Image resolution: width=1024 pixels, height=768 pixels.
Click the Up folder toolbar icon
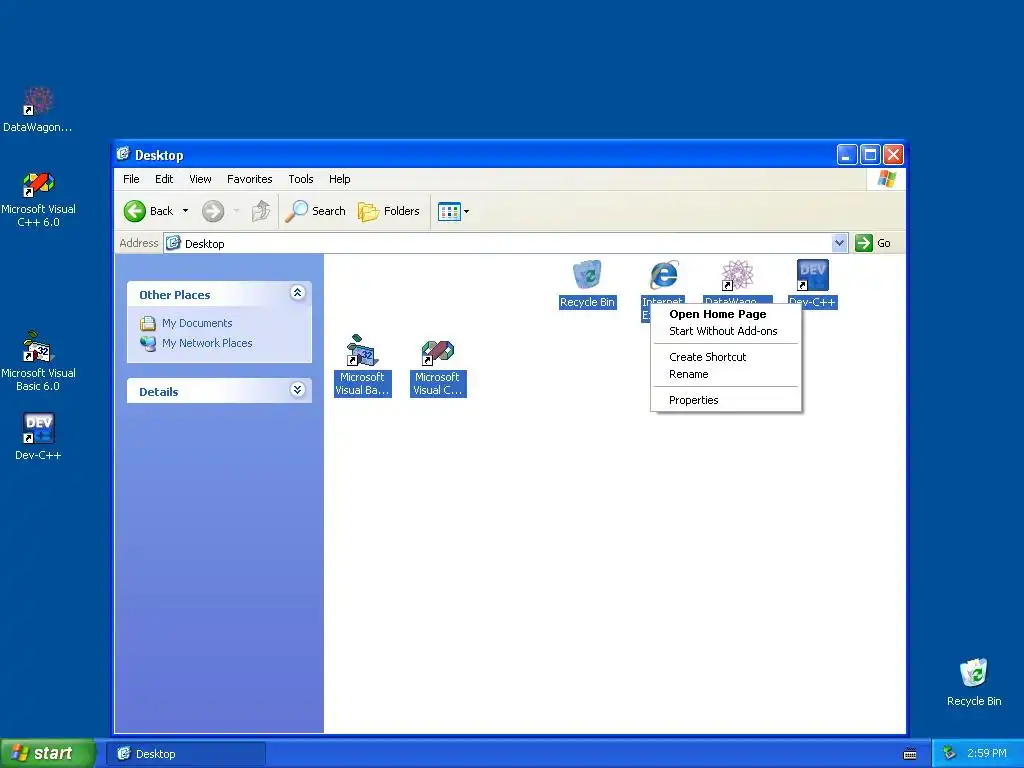click(261, 211)
